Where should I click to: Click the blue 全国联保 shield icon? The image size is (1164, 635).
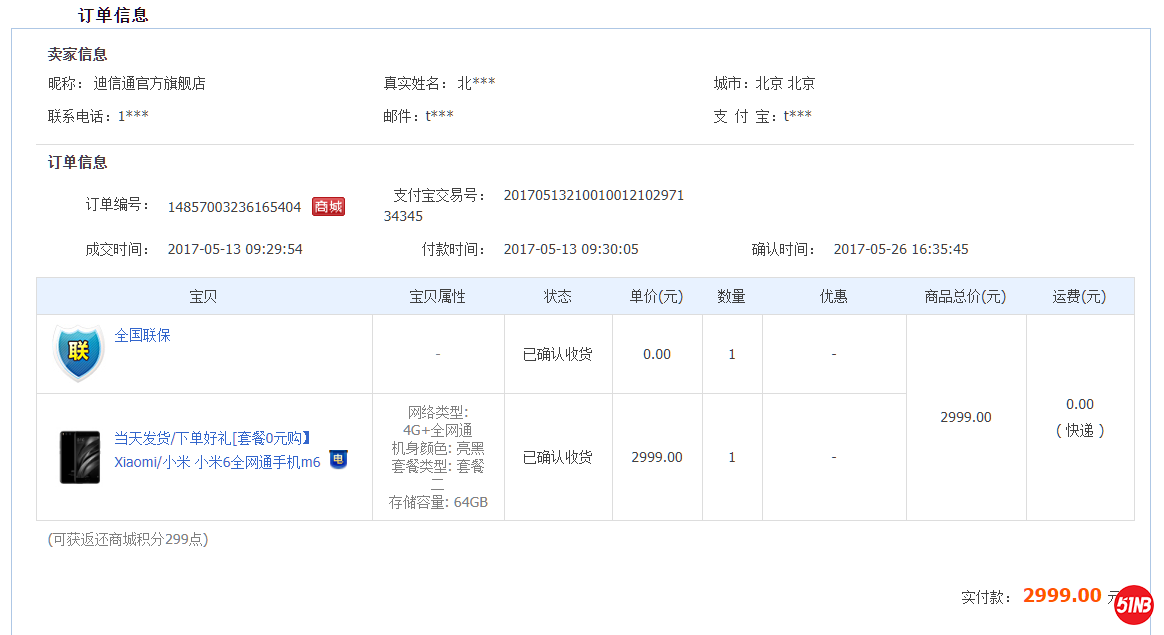tap(79, 352)
